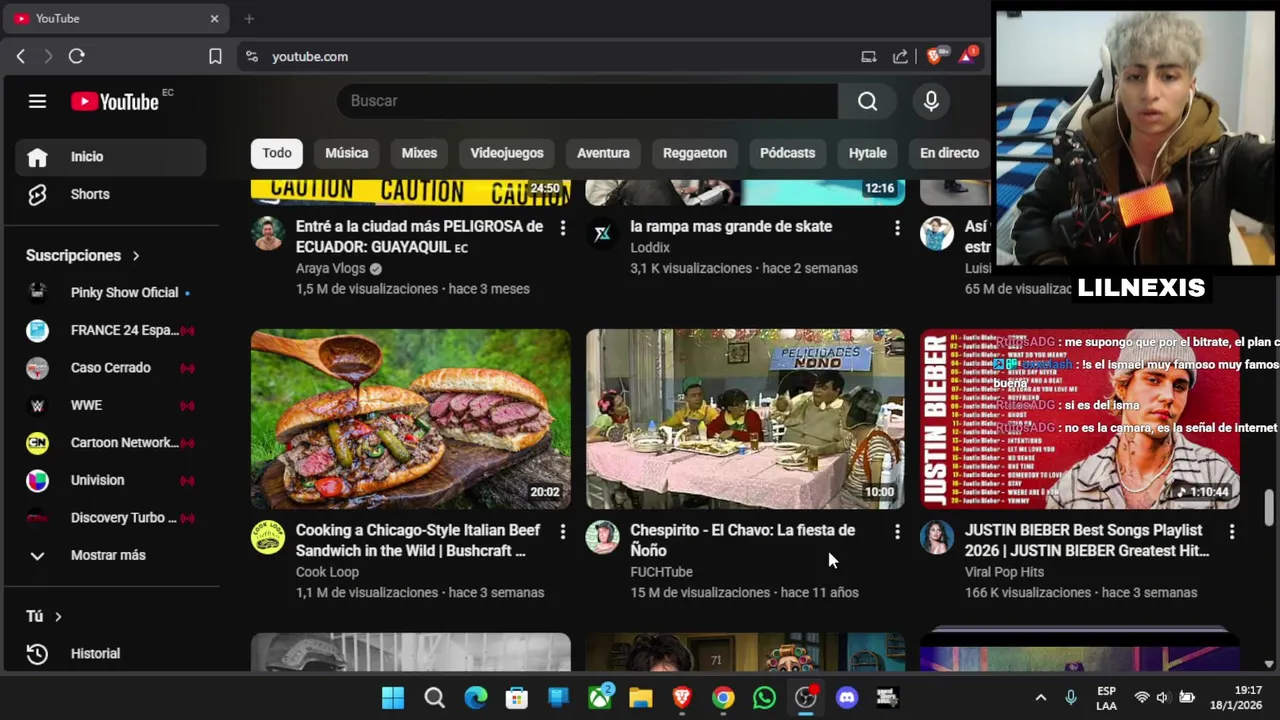The height and width of the screenshot is (720, 1280).
Task: Open Windows taskbar search
Action: tap(434, 698)
